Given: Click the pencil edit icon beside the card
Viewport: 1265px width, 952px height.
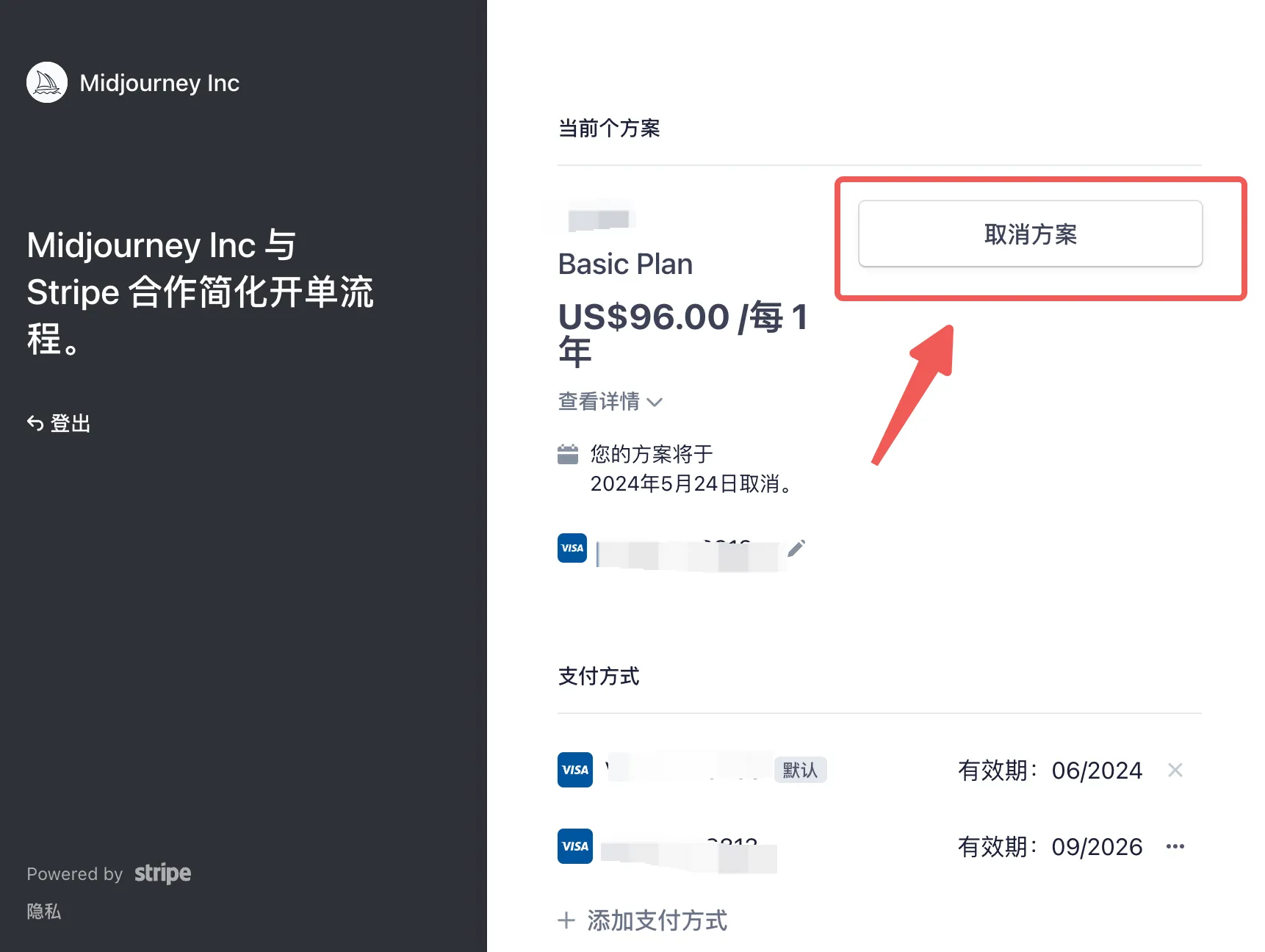Looking at the screenshot, I should 796,548.
